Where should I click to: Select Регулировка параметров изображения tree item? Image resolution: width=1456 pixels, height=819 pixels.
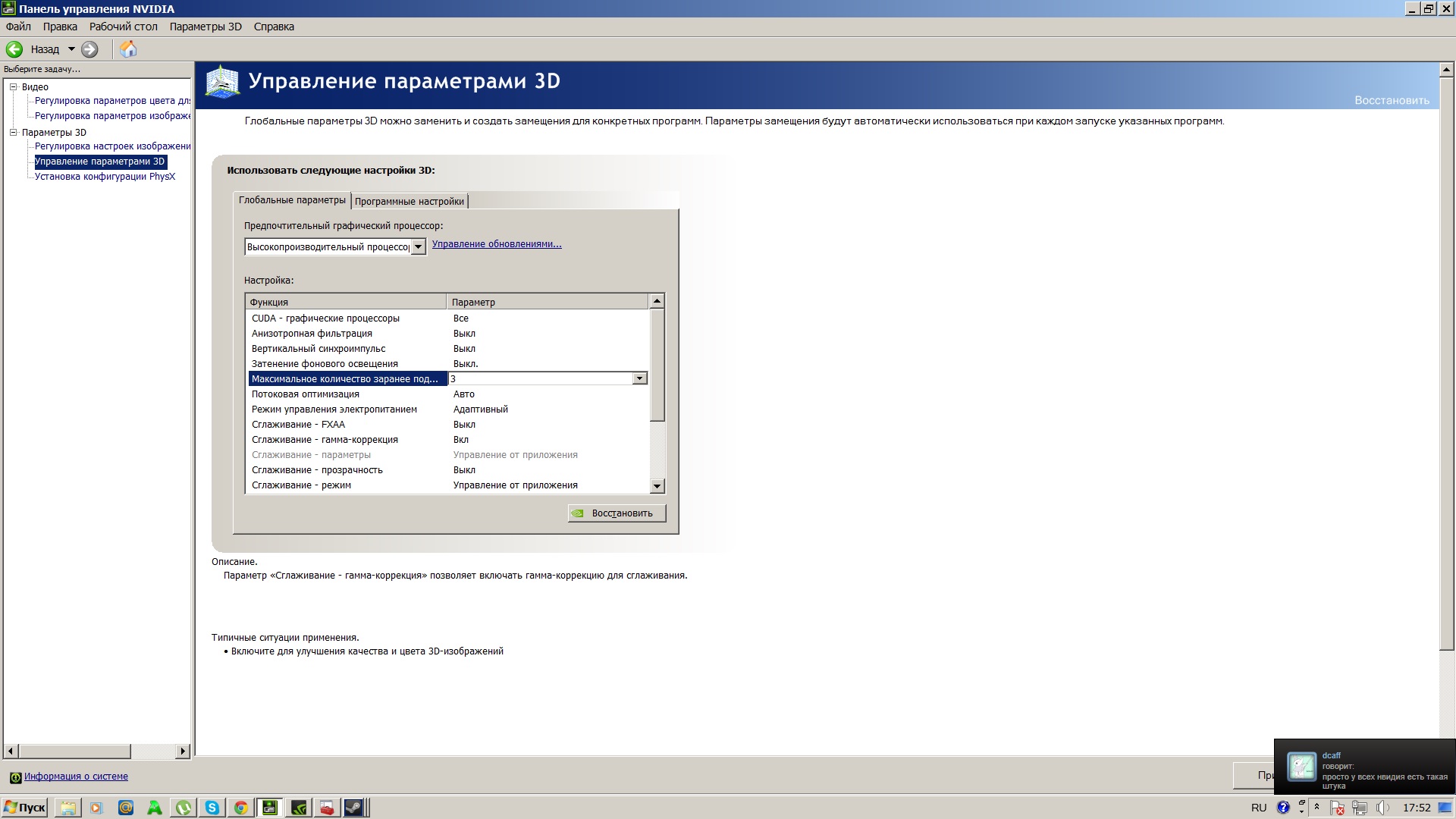pyautogui.click(x=113, y=116)
